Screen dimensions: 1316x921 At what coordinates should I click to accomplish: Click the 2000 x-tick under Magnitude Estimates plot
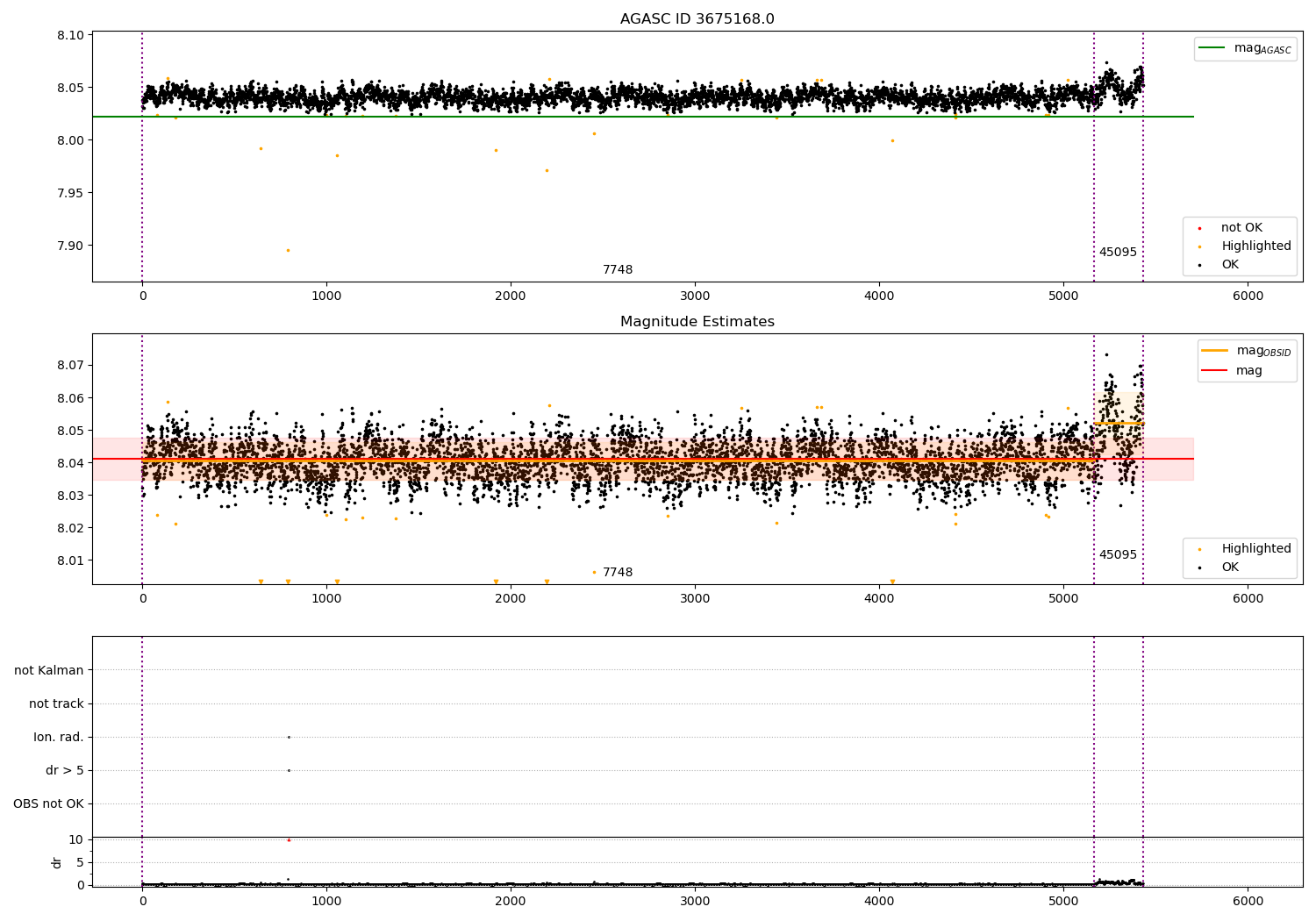pyautogui.click(x=511, y=598)
